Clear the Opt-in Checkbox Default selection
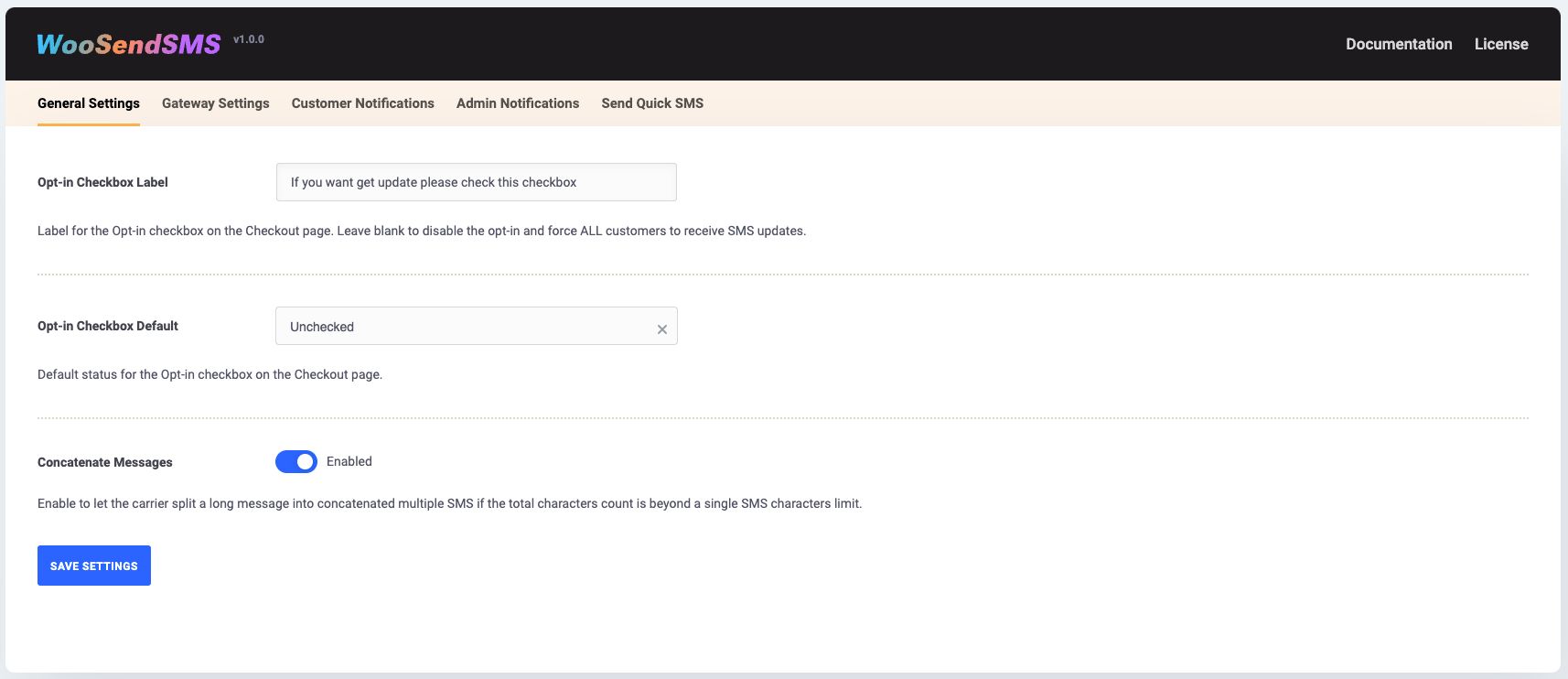This screenshot has height=679, width=1568. (x=661, y=329)
